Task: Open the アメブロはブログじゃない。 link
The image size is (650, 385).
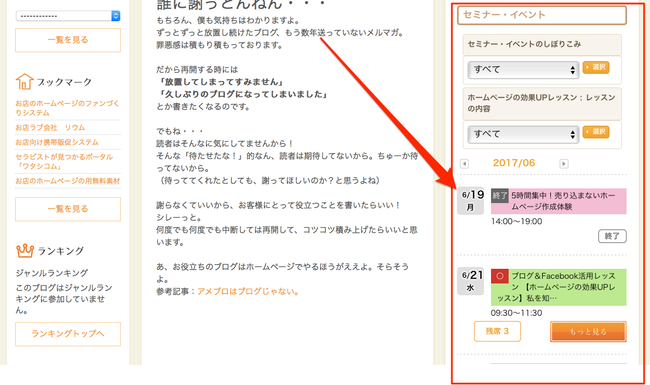Action: 248,291
